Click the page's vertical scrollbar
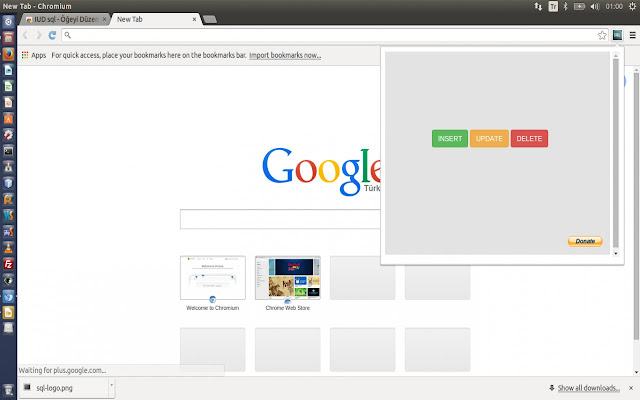The width and height of the screenshot is (640, 400). (636, 206)
